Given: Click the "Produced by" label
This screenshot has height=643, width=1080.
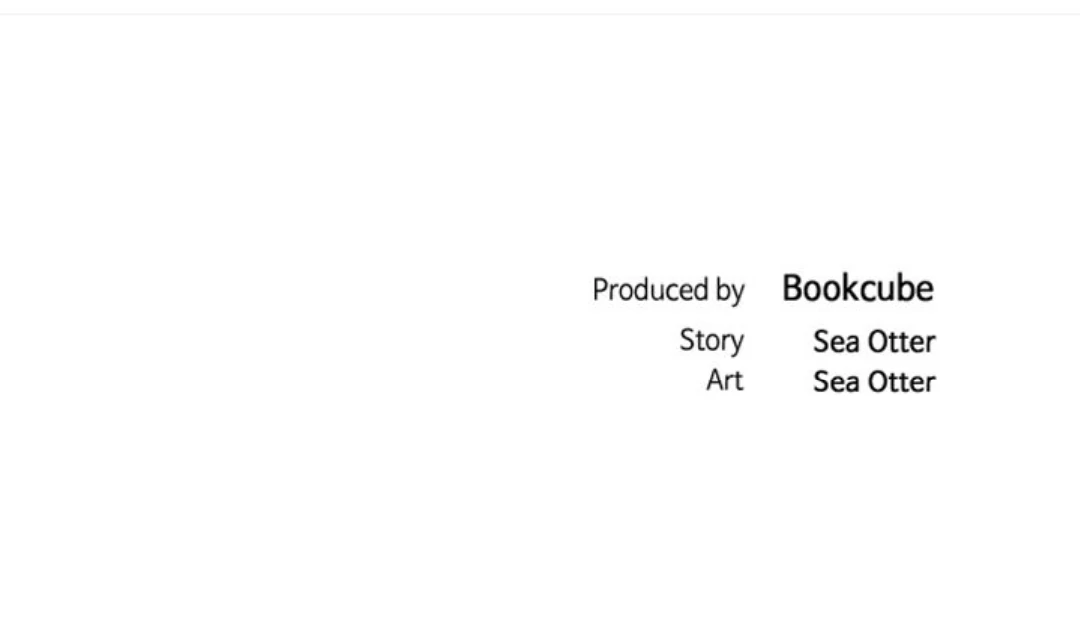Looking at the screenshot, I should pos(668,290).
